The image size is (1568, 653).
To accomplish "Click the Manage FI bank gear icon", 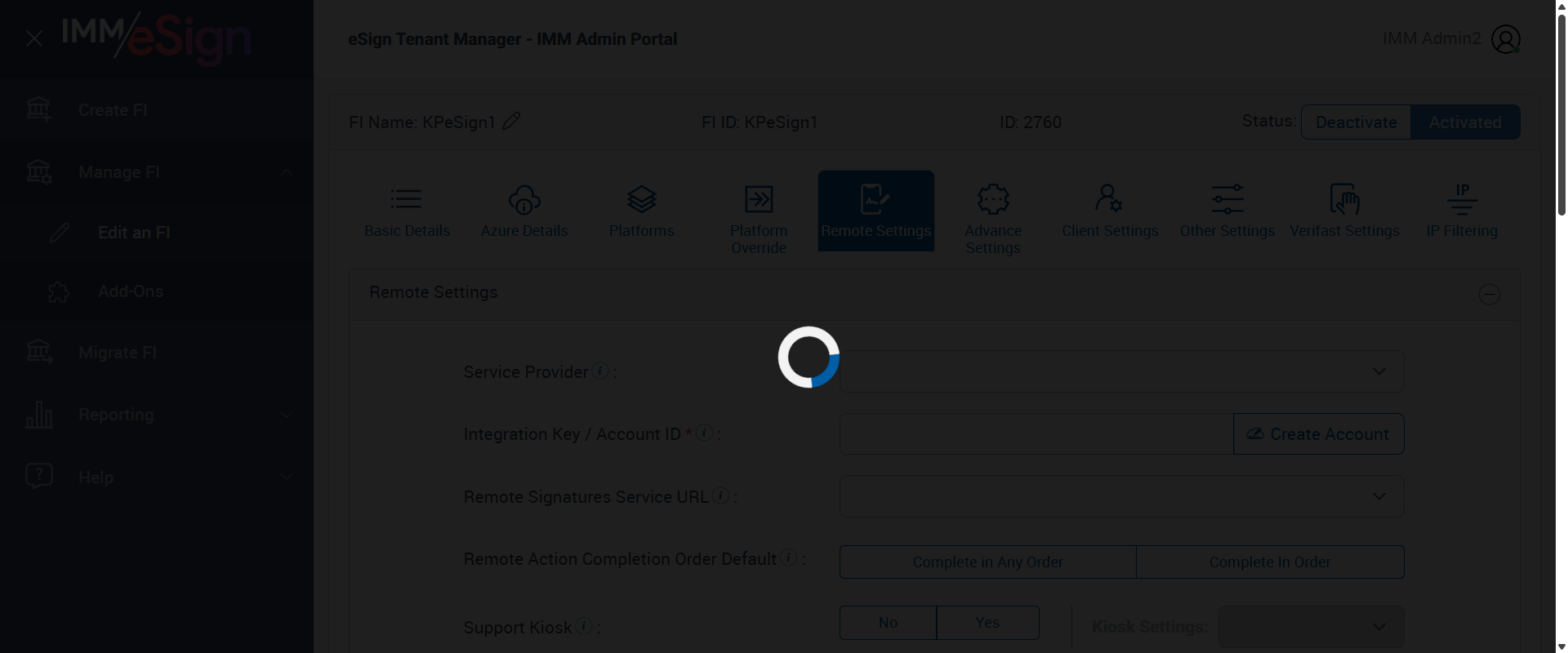I will 39,171.
